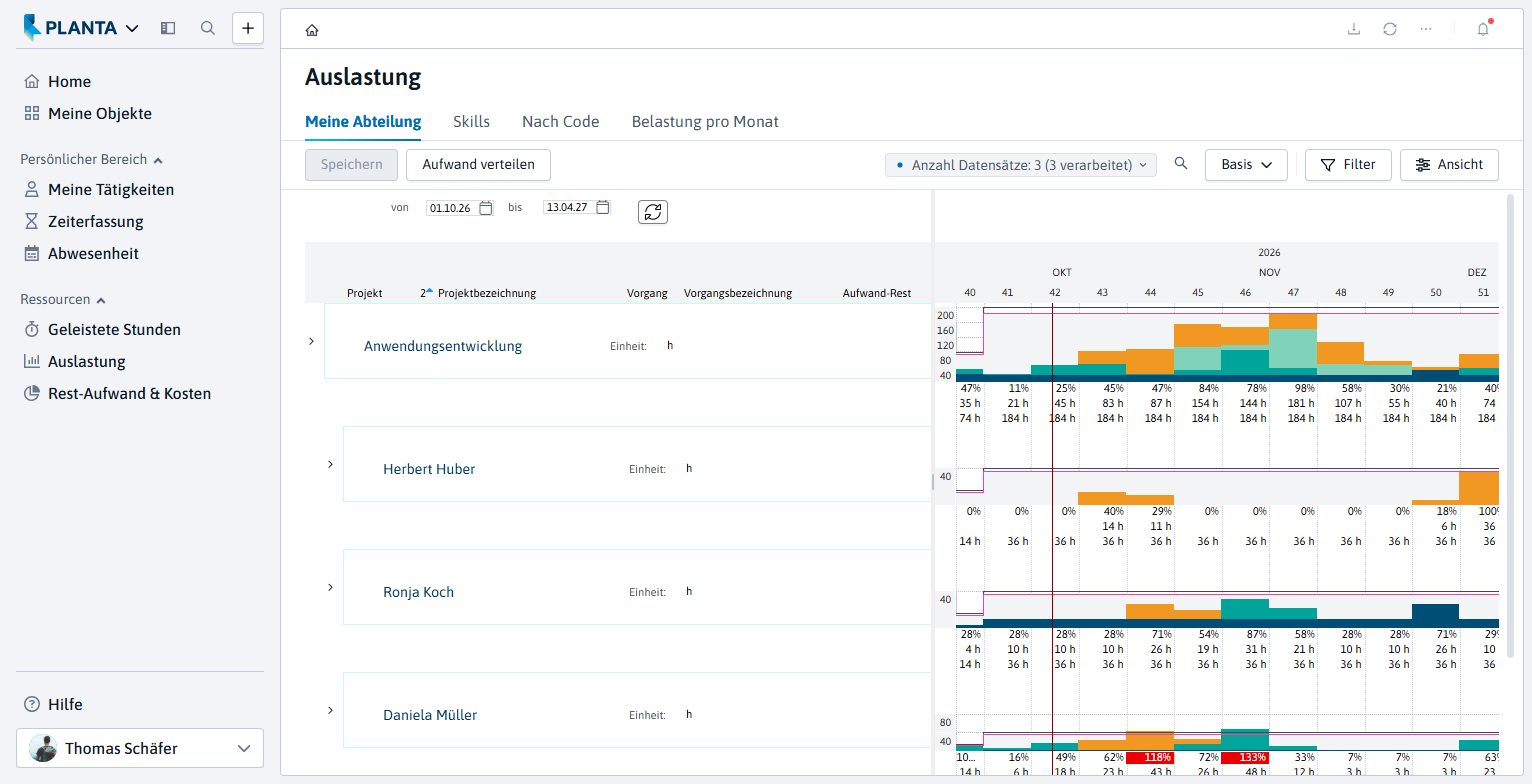
Task: Collapse the Persönlicher Bereich section
Action: [x=158, y=160]
